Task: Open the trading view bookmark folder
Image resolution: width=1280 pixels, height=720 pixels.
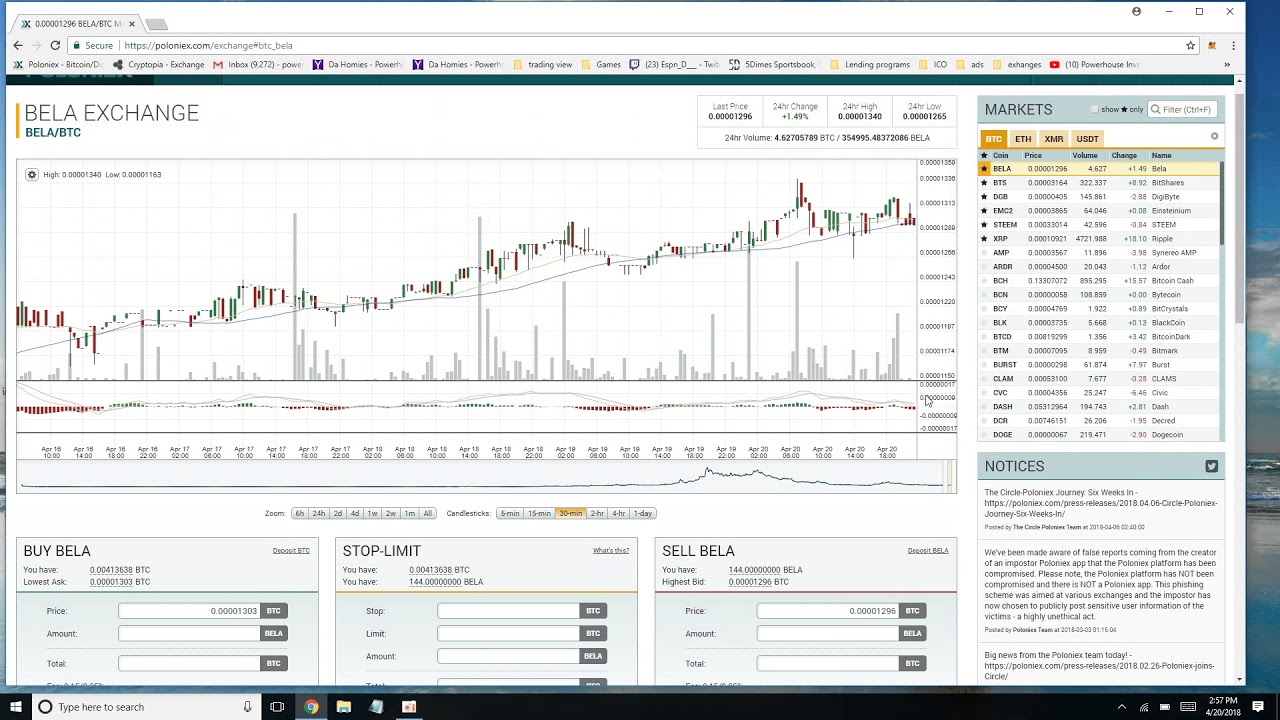Action: click(x=542, y=64)
